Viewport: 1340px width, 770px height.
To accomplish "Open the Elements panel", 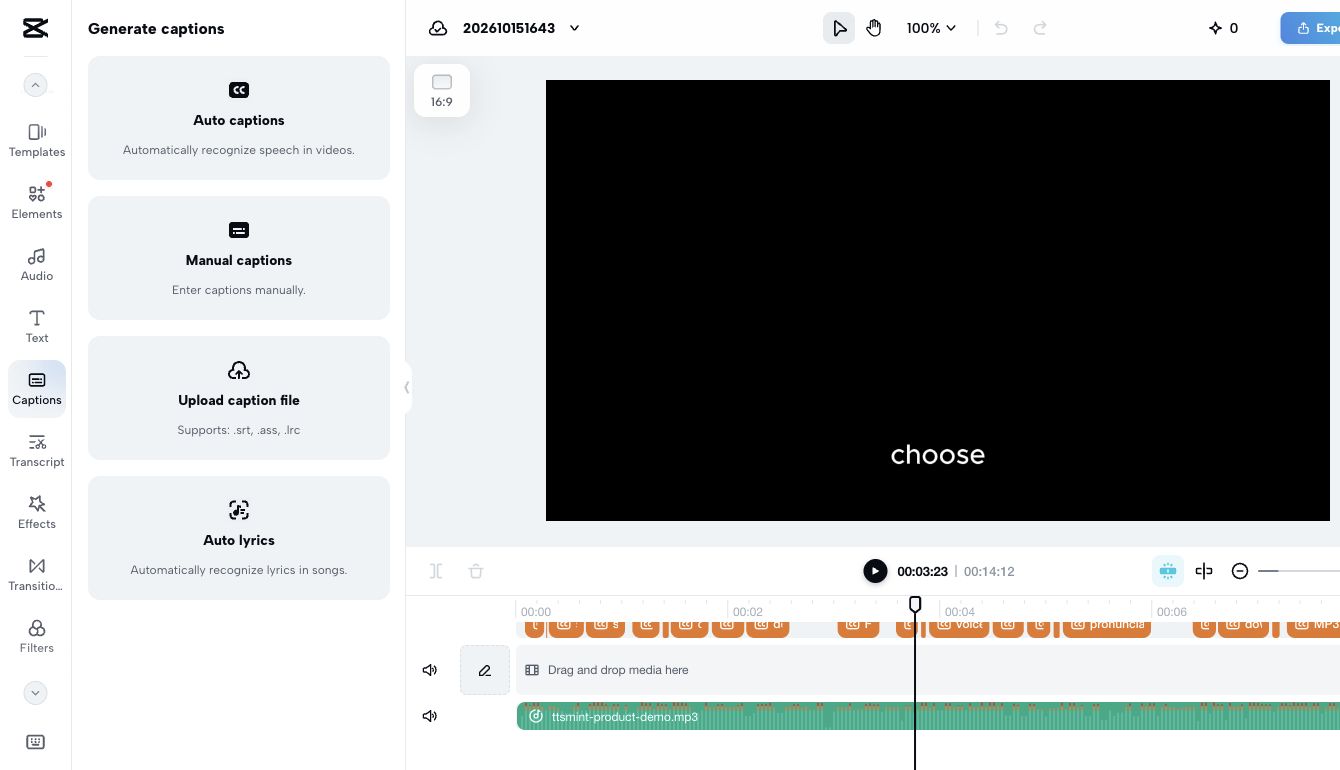I will click(x=37, y=203).
